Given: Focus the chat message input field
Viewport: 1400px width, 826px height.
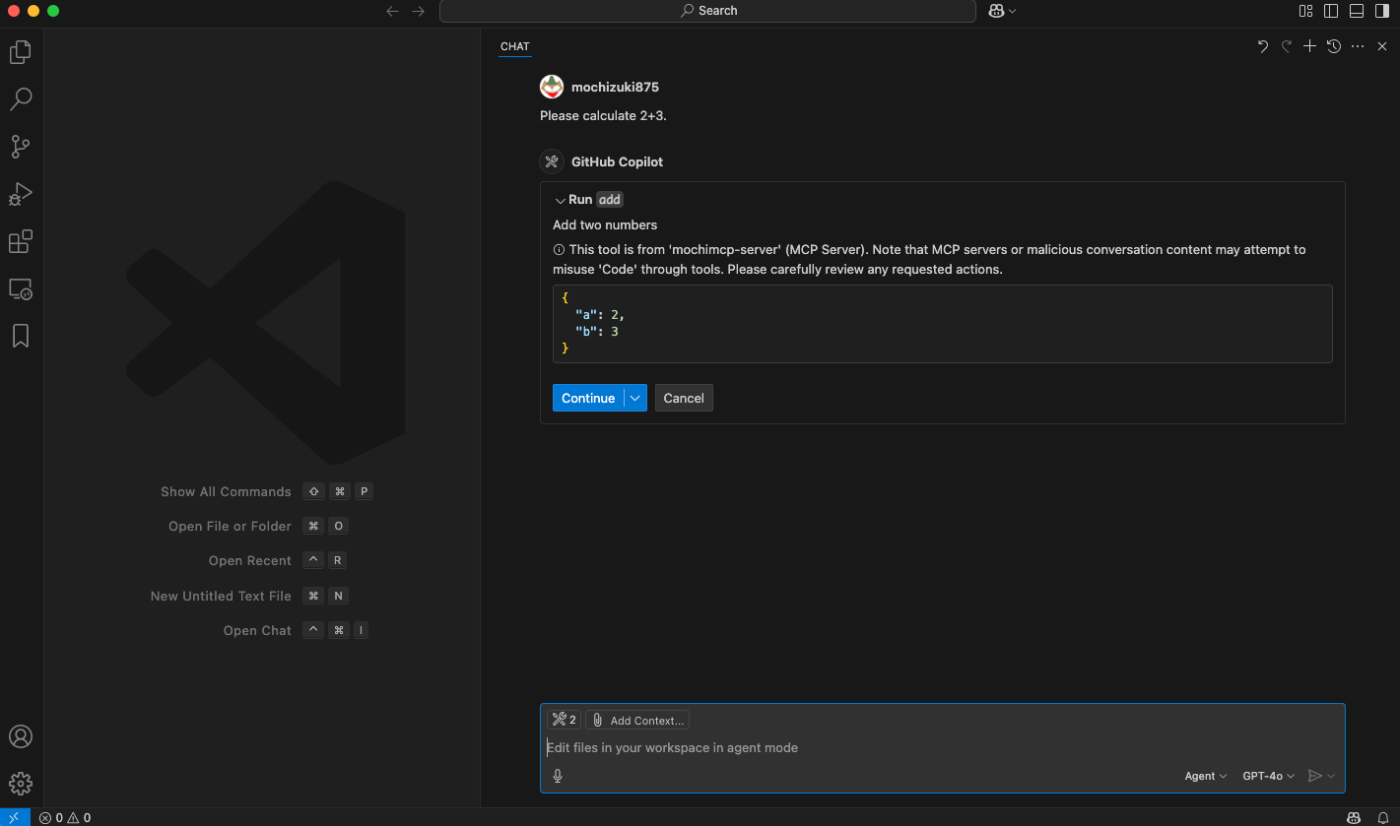Looking at the screenshot, I should tap(942, 748).
